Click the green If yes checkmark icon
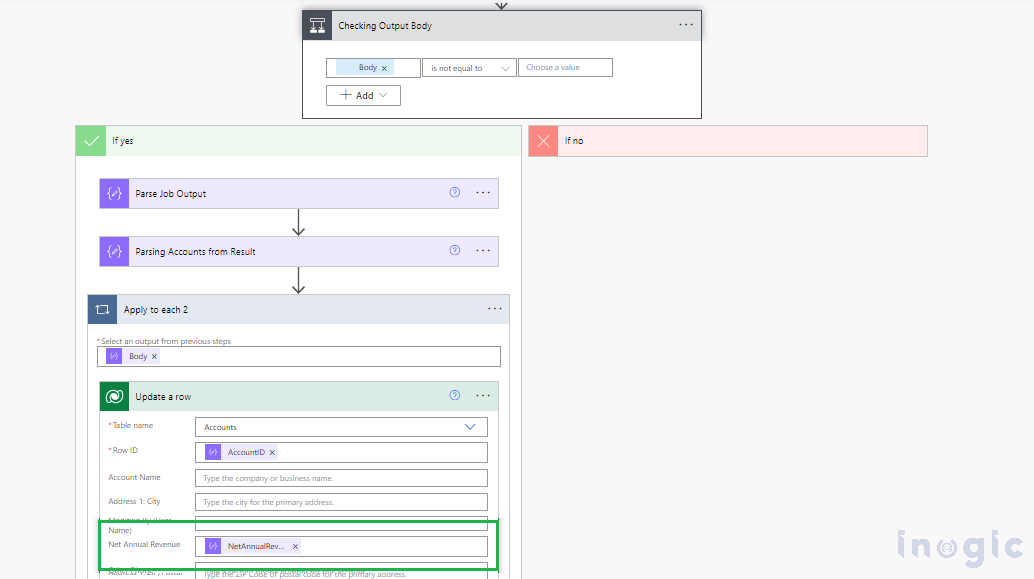The image size is (1034, 579). [91, 141]
